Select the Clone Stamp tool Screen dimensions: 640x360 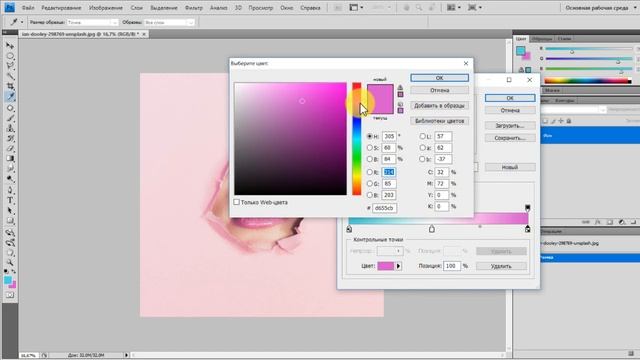(x=10, y=129)
